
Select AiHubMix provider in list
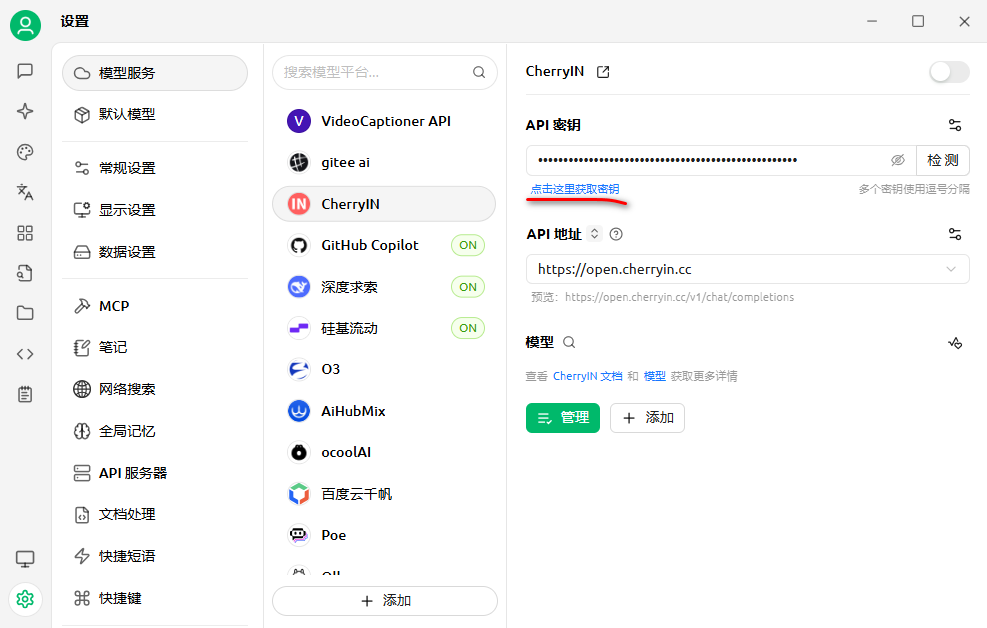[x=384, y=411]
